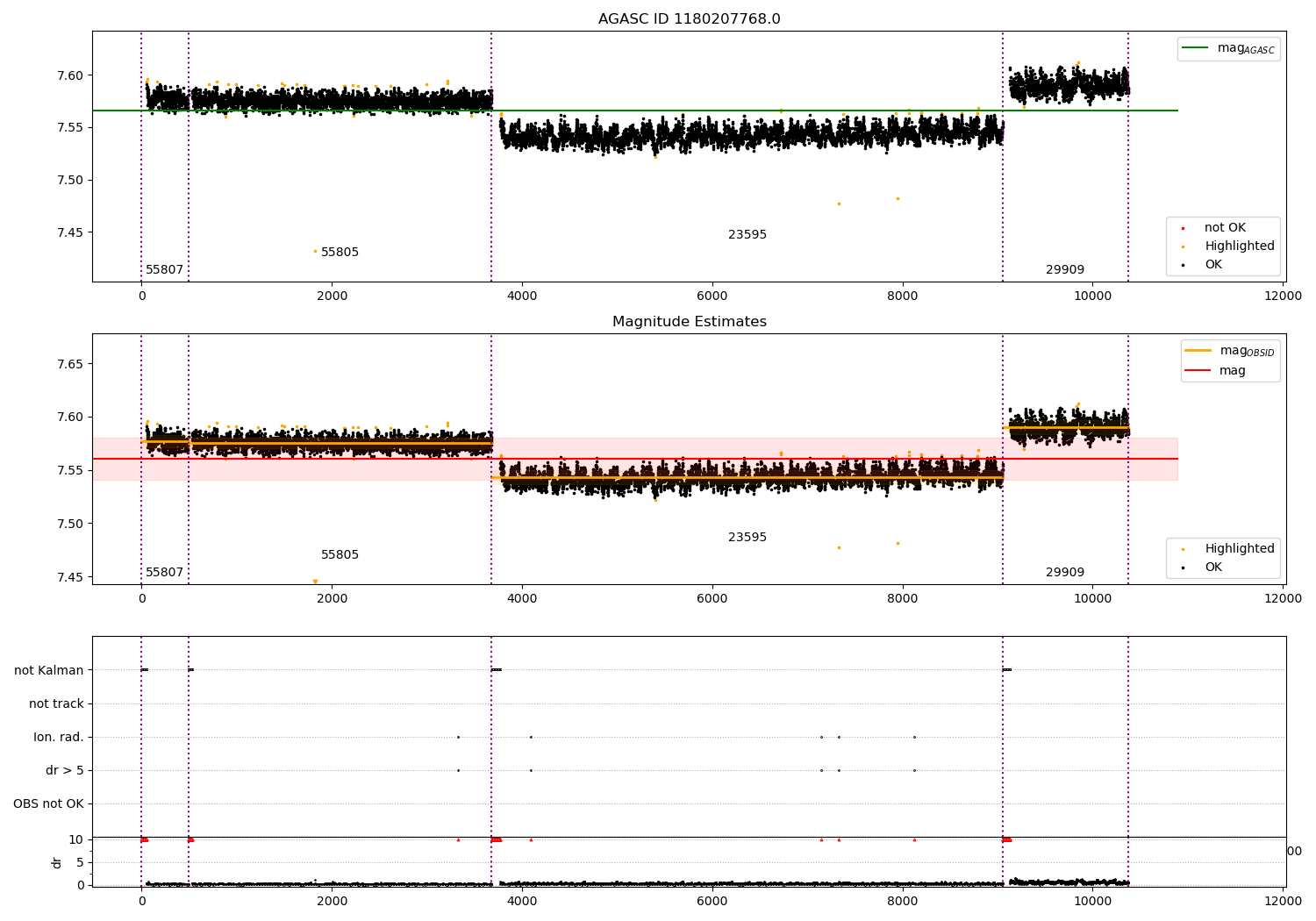Click the 'Magnitude Estimates' subplot title

pyautogui.click(x=689, y=322)
